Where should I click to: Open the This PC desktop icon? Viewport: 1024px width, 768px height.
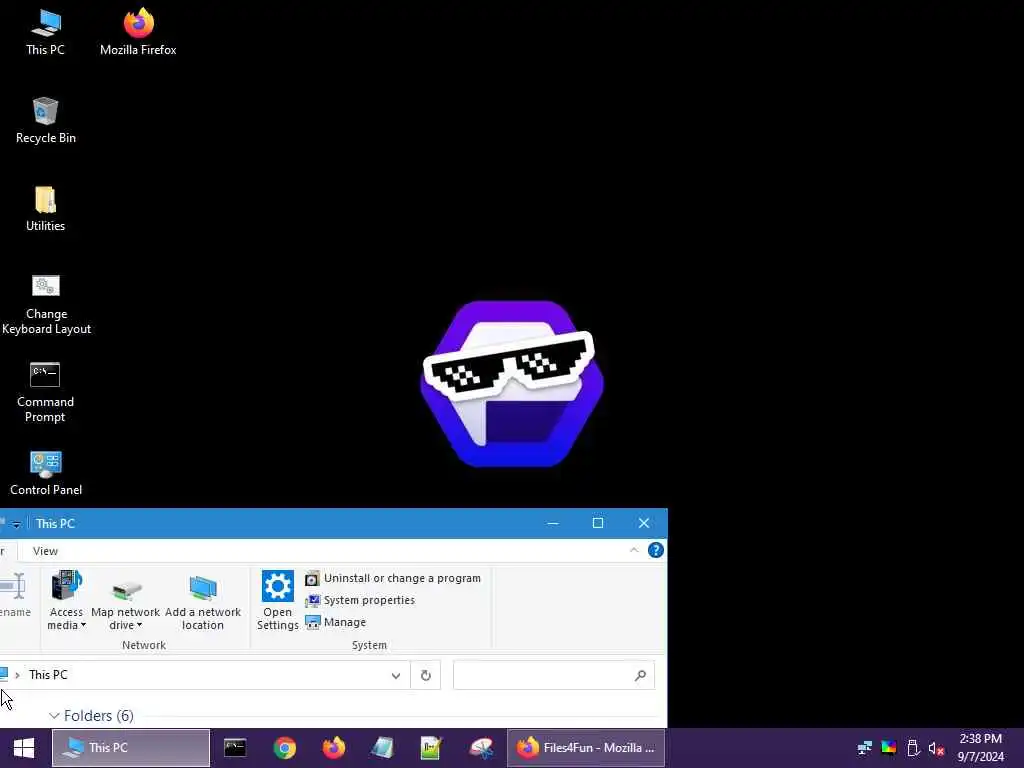click(46, 33)
